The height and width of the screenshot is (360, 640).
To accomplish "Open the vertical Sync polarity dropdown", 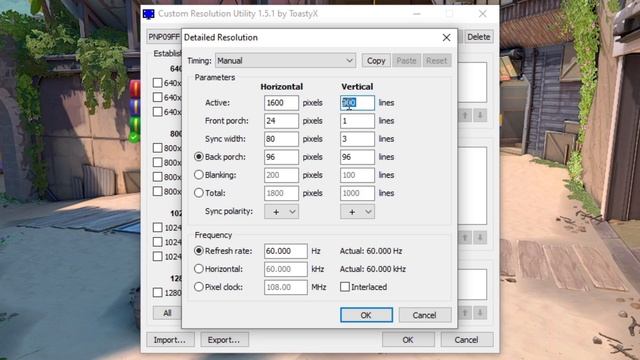I will point(357,212).
